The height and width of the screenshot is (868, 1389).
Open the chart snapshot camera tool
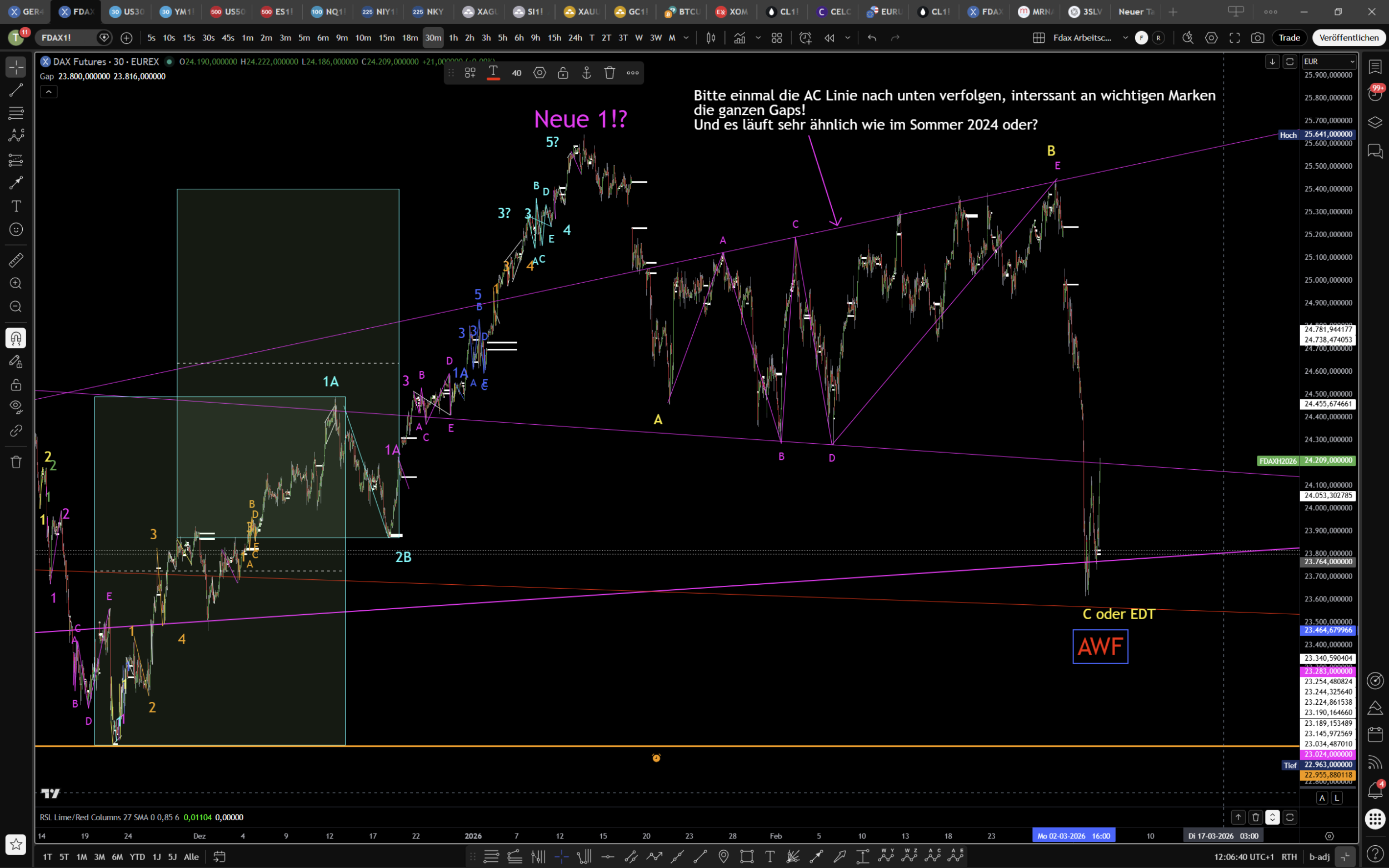tap(1257, 38)
